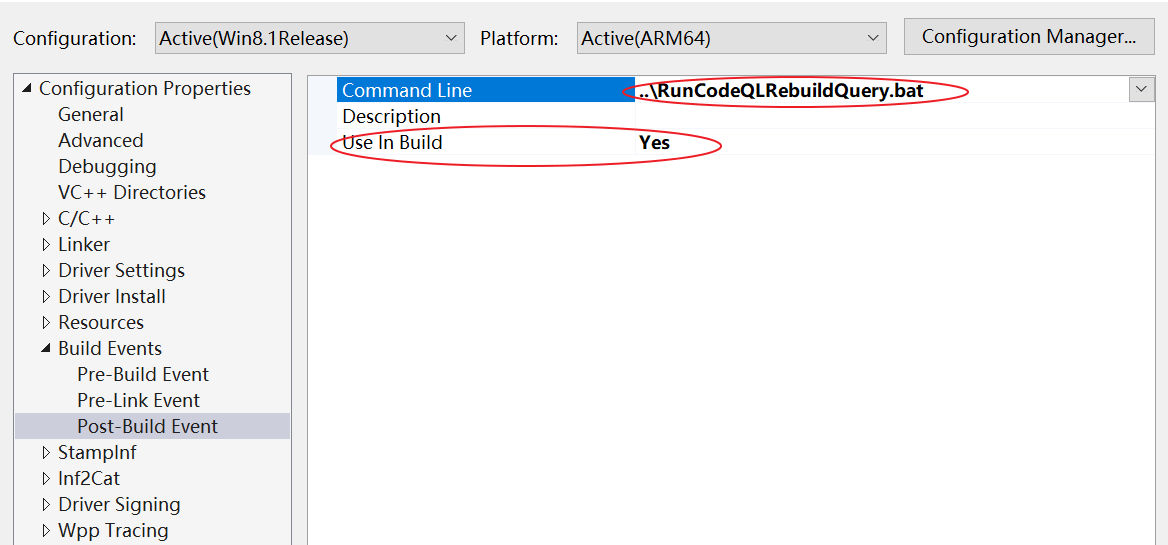Expand the Inf2Cat node
The width and height of the screenshot is (1168, 545).
click(x=46, y=479)
